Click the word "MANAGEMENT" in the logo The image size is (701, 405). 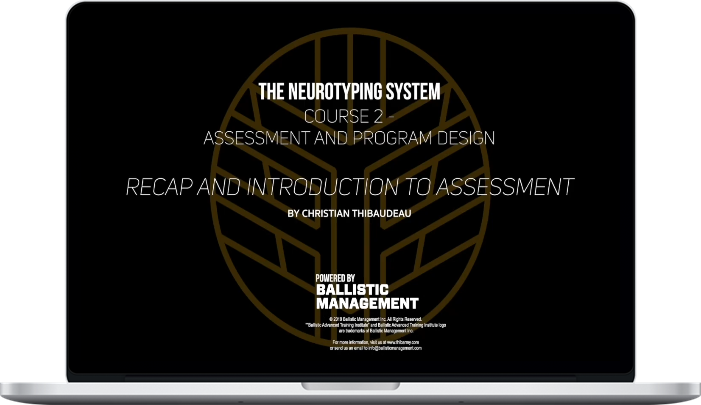[366, 302]
